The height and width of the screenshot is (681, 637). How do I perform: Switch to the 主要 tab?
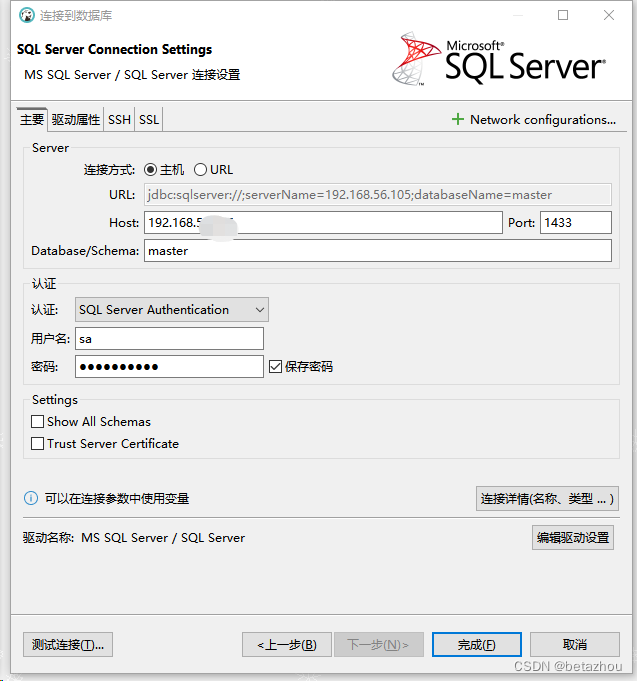[32, 119]
